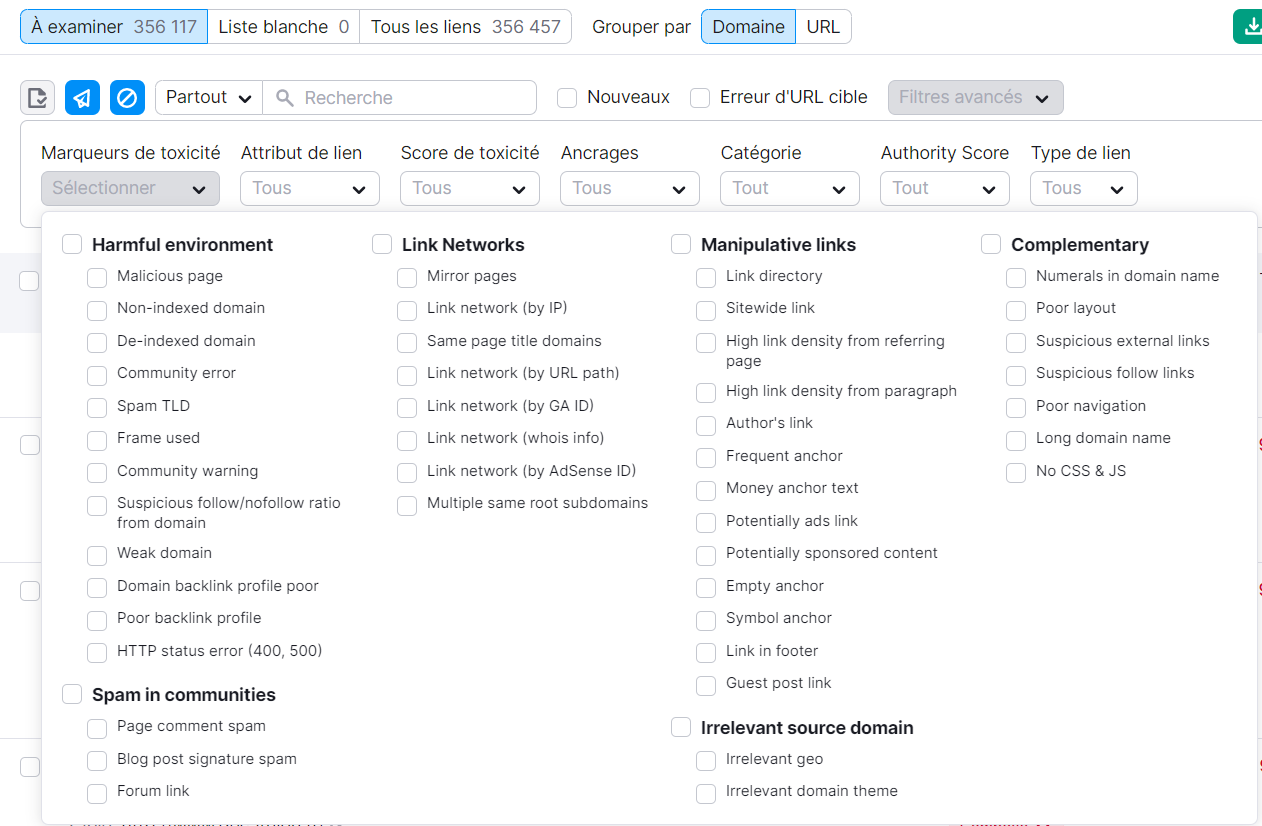
Task: Click the whitelist document-check icon
Action: [37, 97]
